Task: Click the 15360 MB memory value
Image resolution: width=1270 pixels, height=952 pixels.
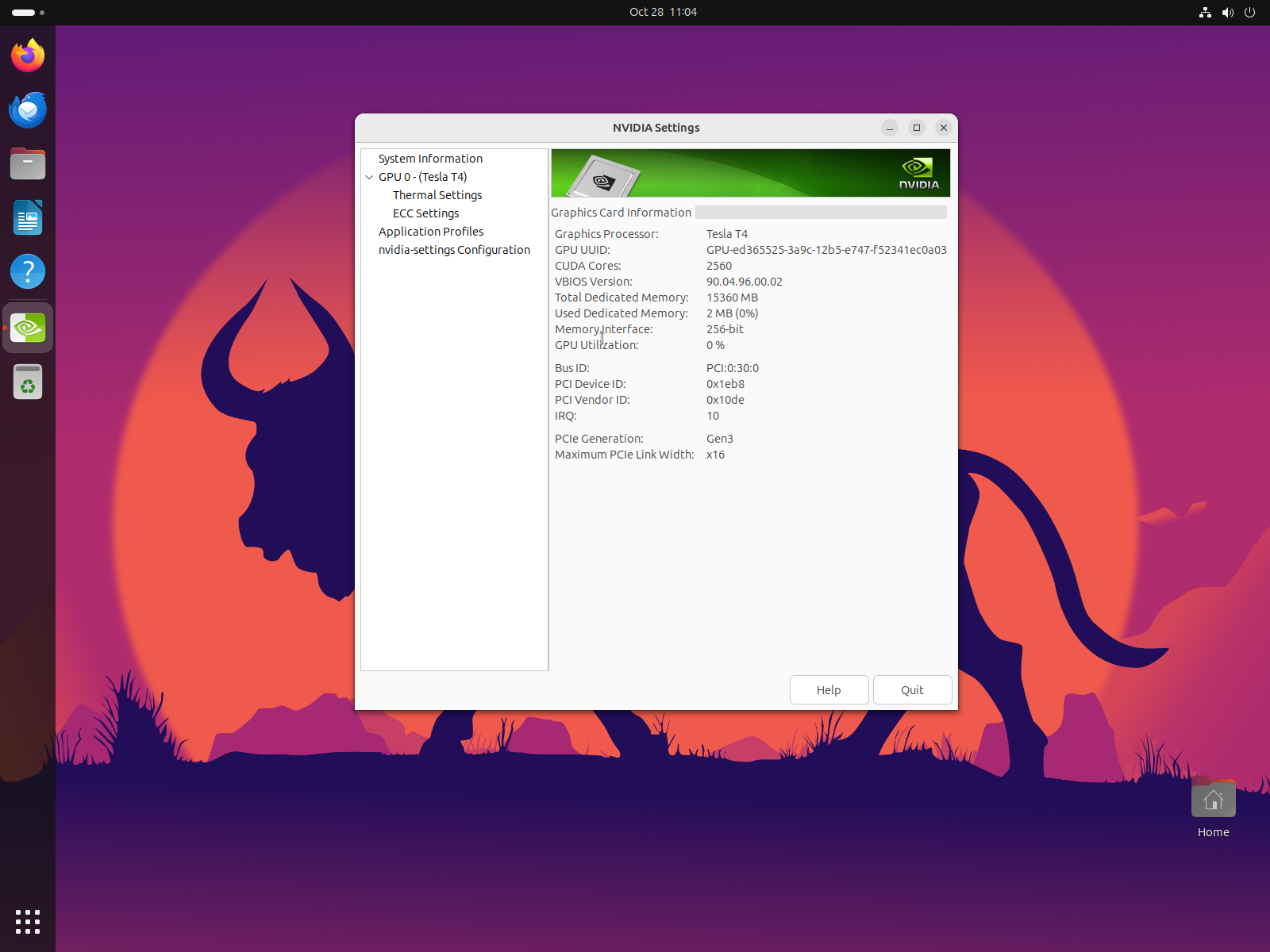Action: coord(732,297)
